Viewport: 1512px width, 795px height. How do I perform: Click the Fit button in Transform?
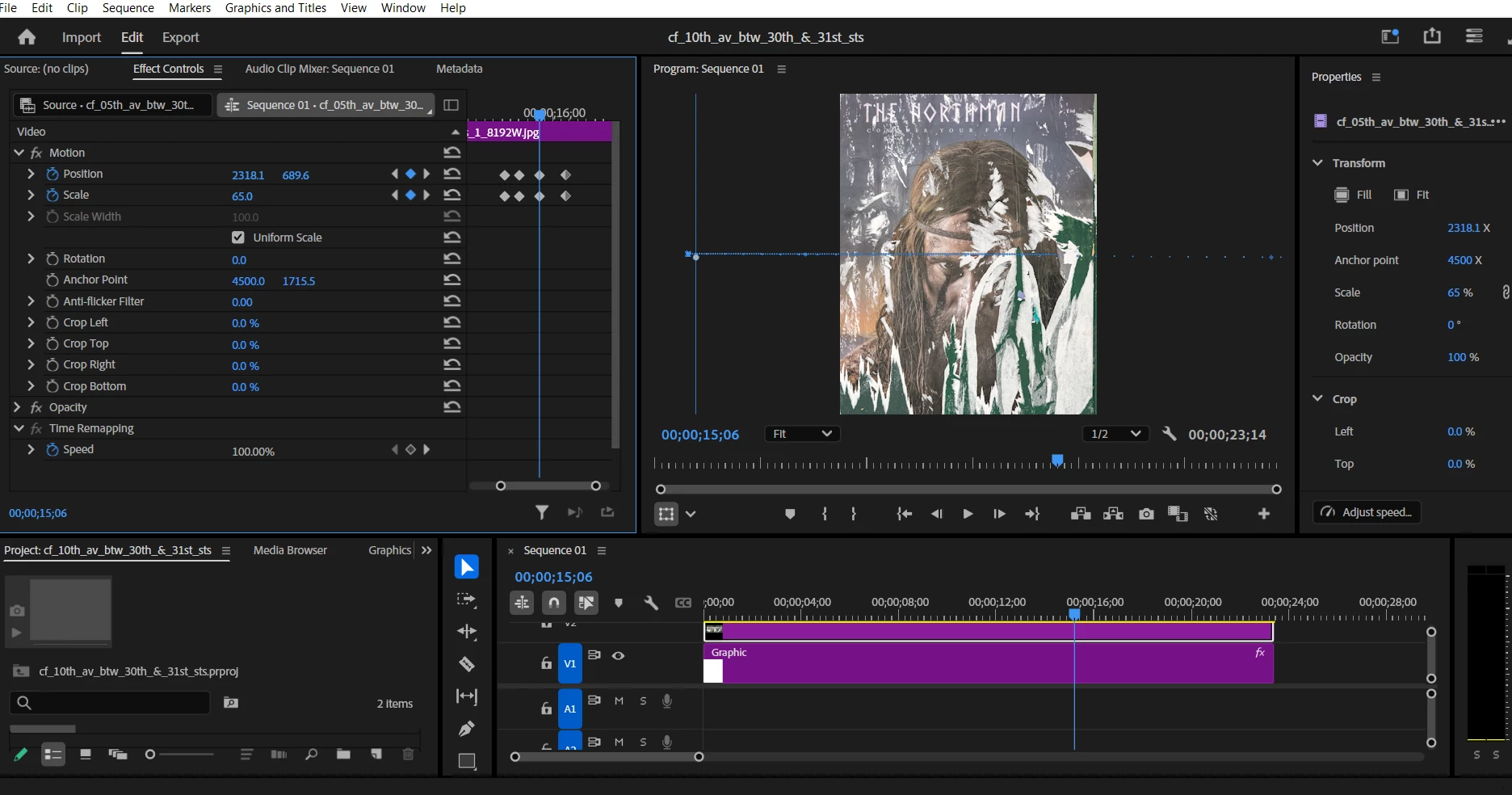[x=1412, y=195]
